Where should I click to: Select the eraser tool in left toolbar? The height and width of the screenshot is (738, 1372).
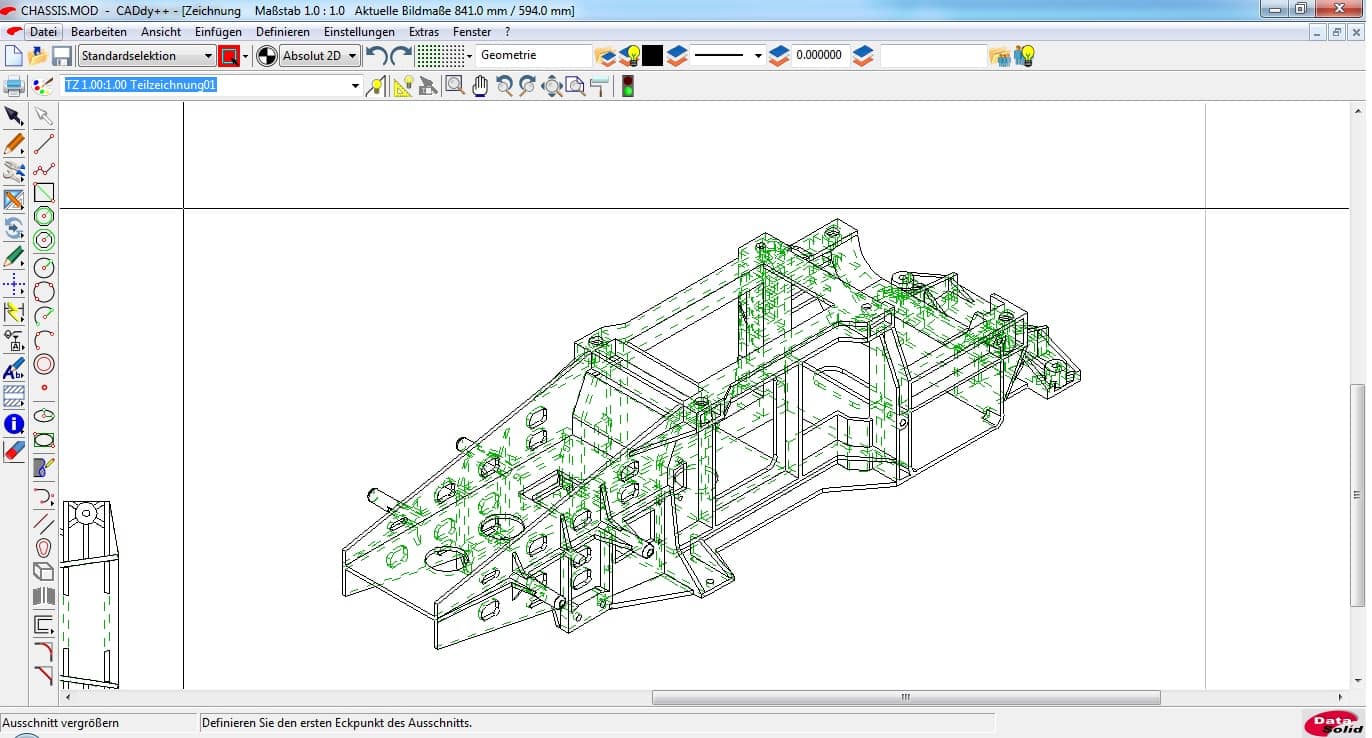(x=14, y=451)
